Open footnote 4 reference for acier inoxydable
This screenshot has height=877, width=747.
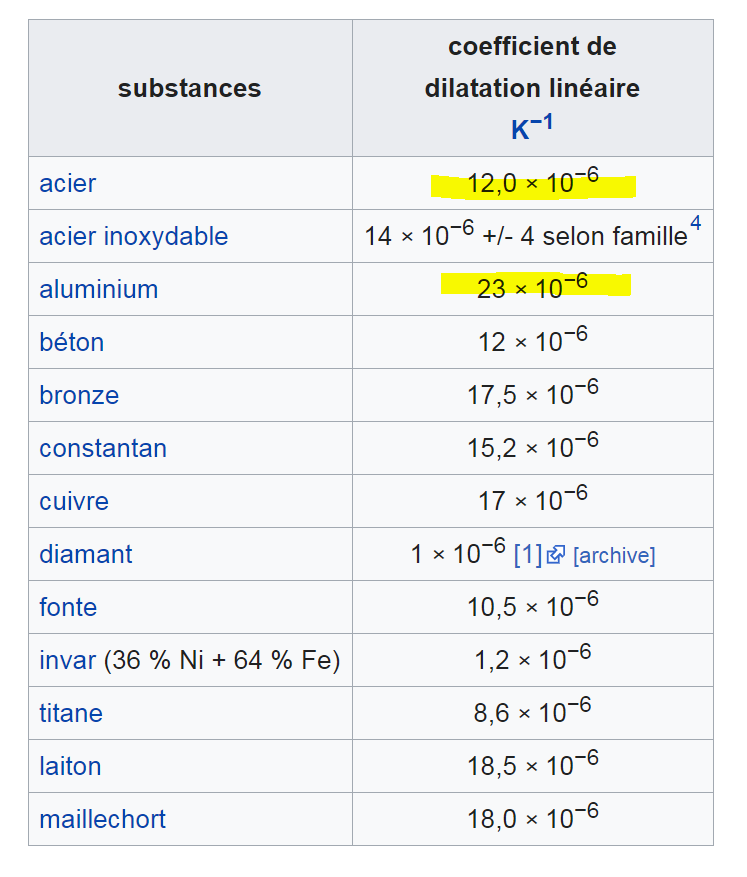695,225
